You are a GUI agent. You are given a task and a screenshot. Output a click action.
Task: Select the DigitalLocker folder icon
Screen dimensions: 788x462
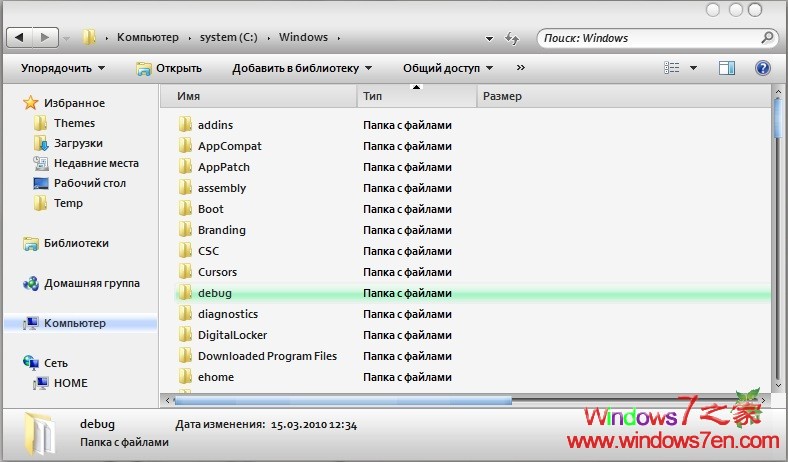185,335
